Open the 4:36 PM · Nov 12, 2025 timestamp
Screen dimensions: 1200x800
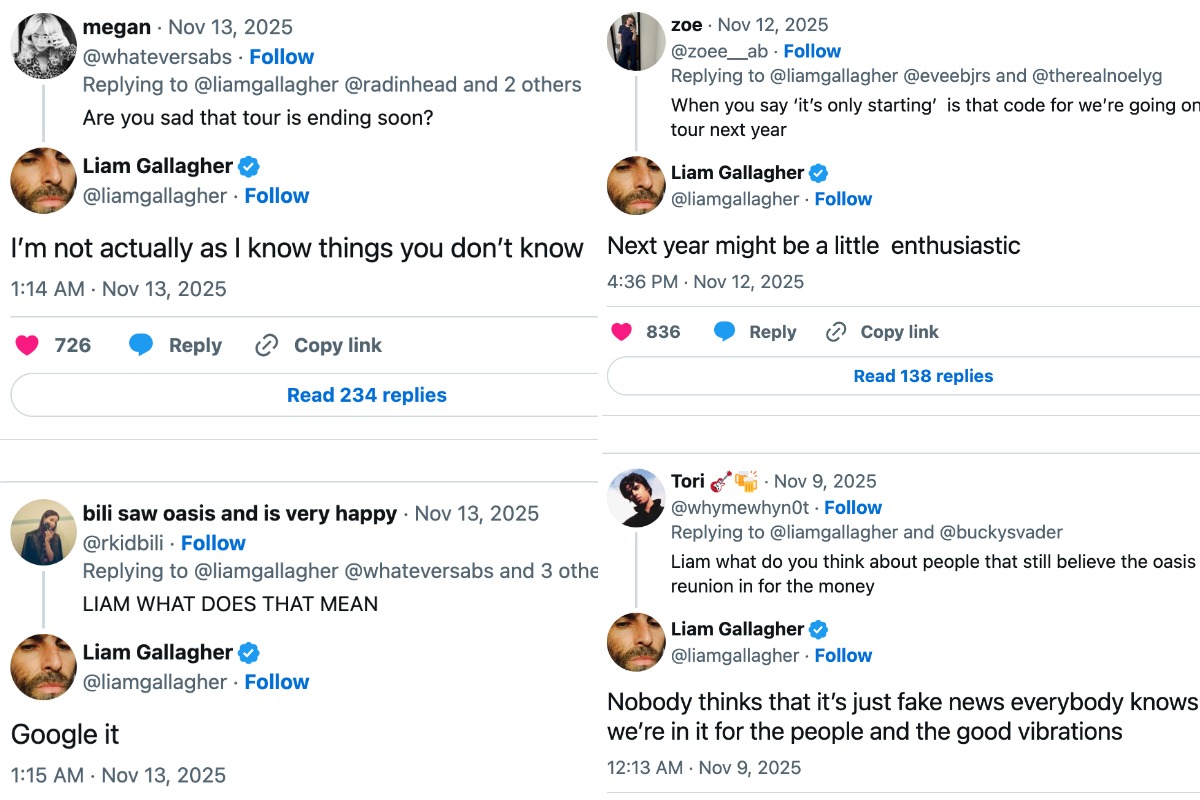tap(705, 282)
